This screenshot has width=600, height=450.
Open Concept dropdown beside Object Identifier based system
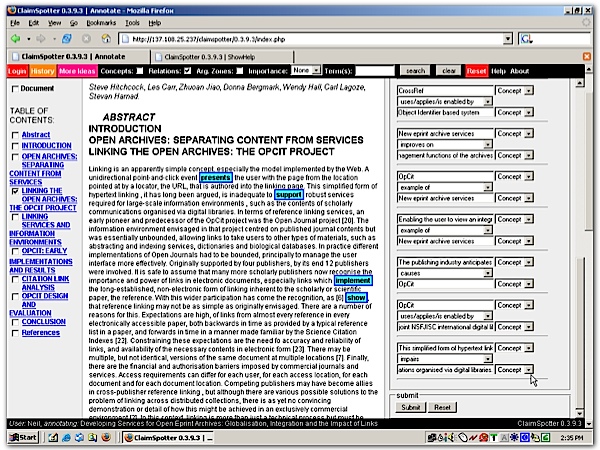click(515, 112)
